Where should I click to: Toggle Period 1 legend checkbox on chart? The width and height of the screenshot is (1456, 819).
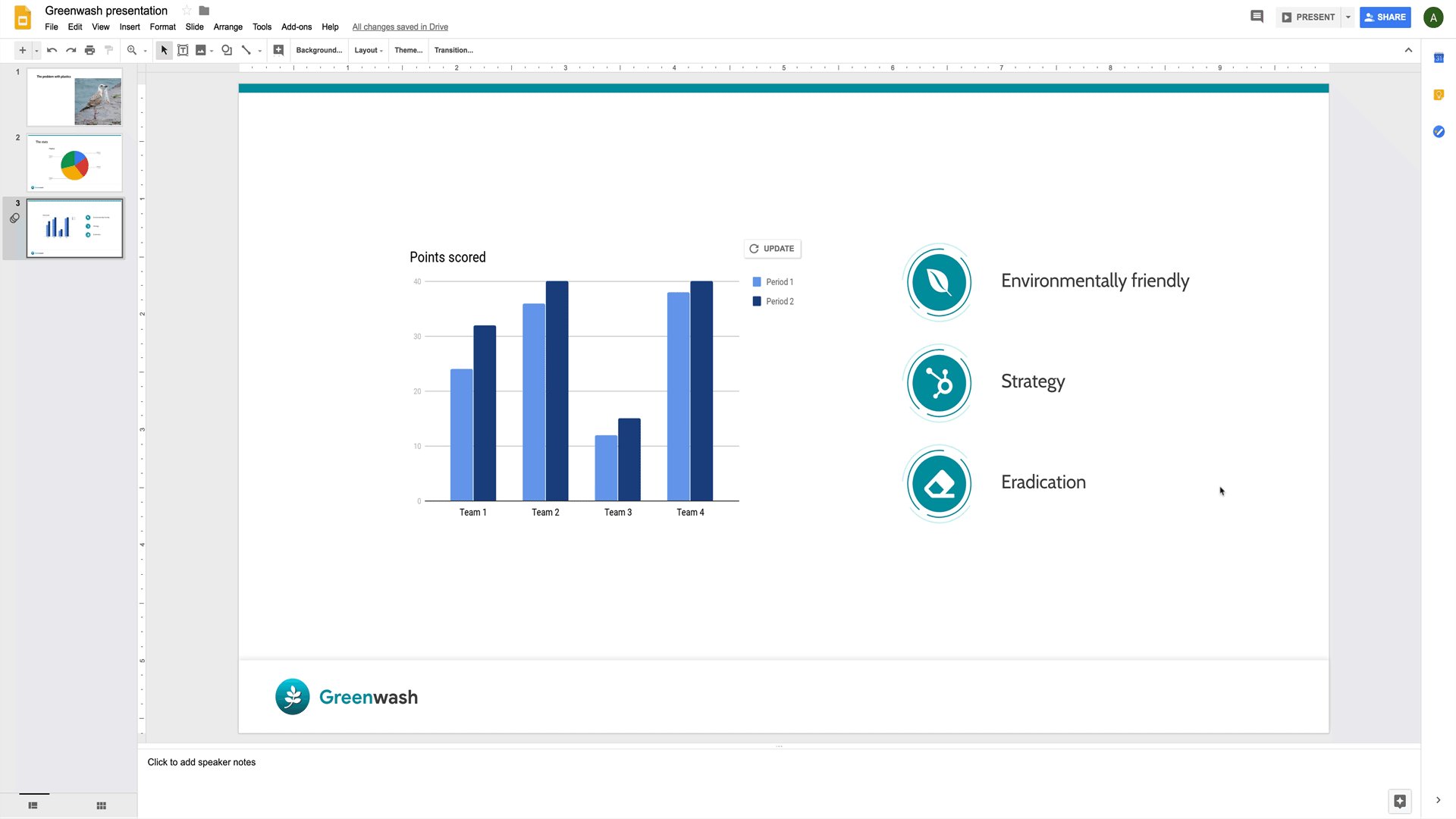[757, 282]
